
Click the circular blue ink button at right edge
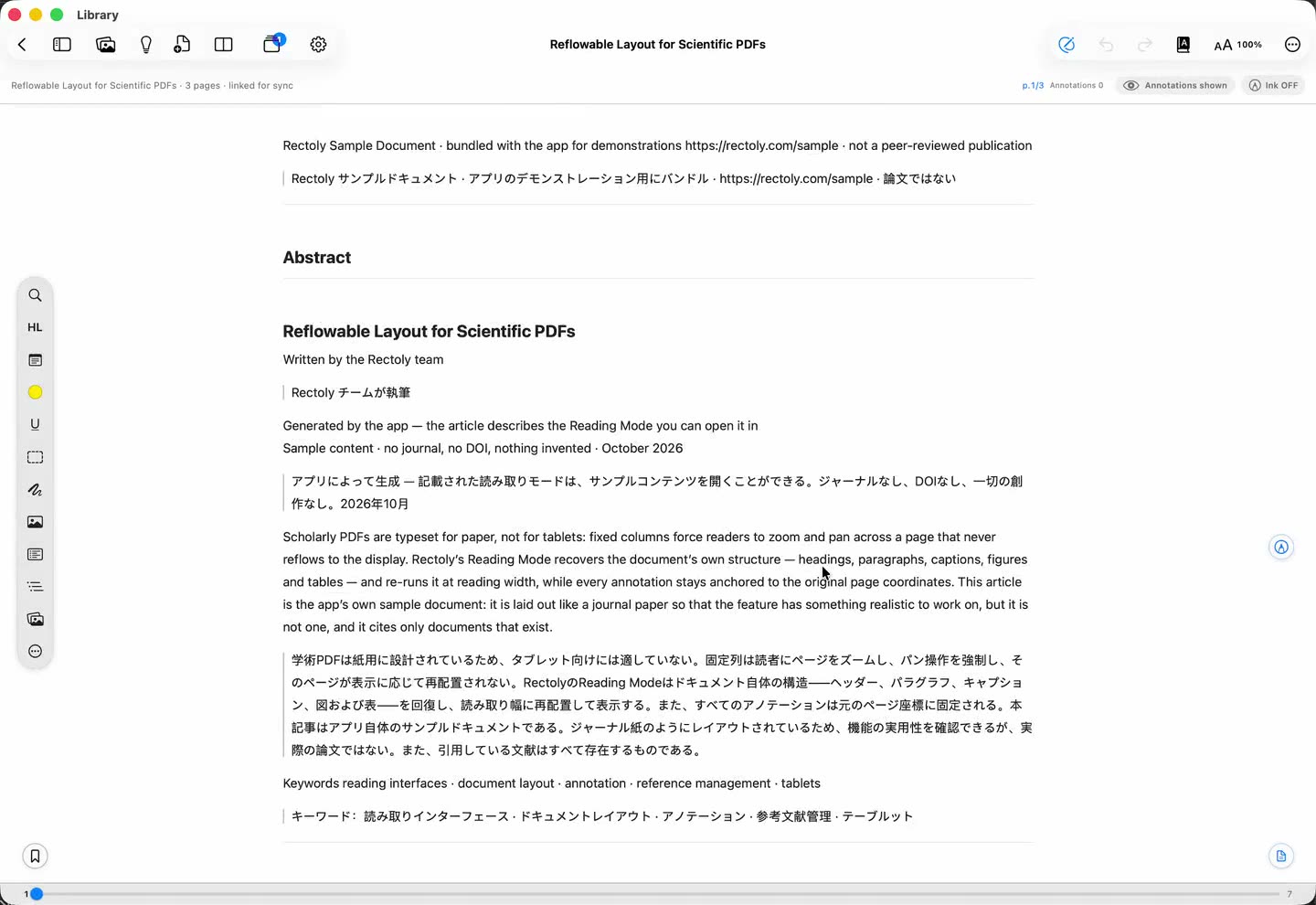point(1281,547)
